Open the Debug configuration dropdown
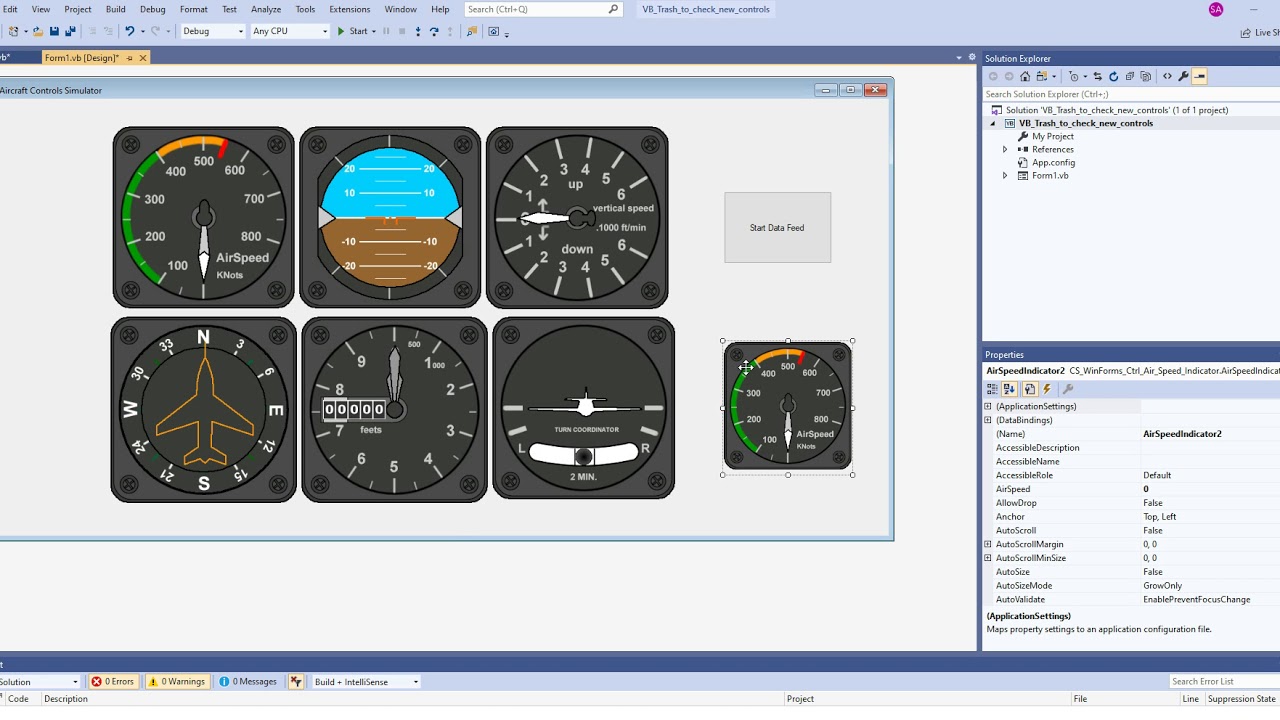Screen dimensions: 1280x720 (x=213, y=31)
